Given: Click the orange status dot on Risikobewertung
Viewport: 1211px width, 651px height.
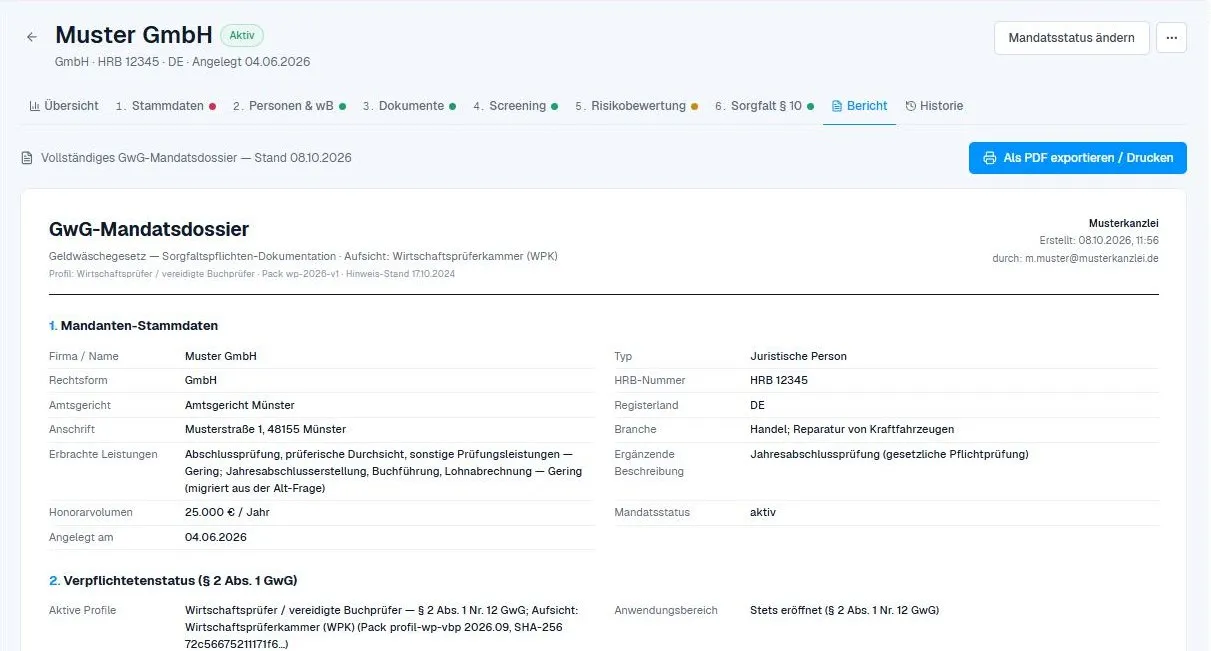Looking at the screenshot, I should point(694,106).
